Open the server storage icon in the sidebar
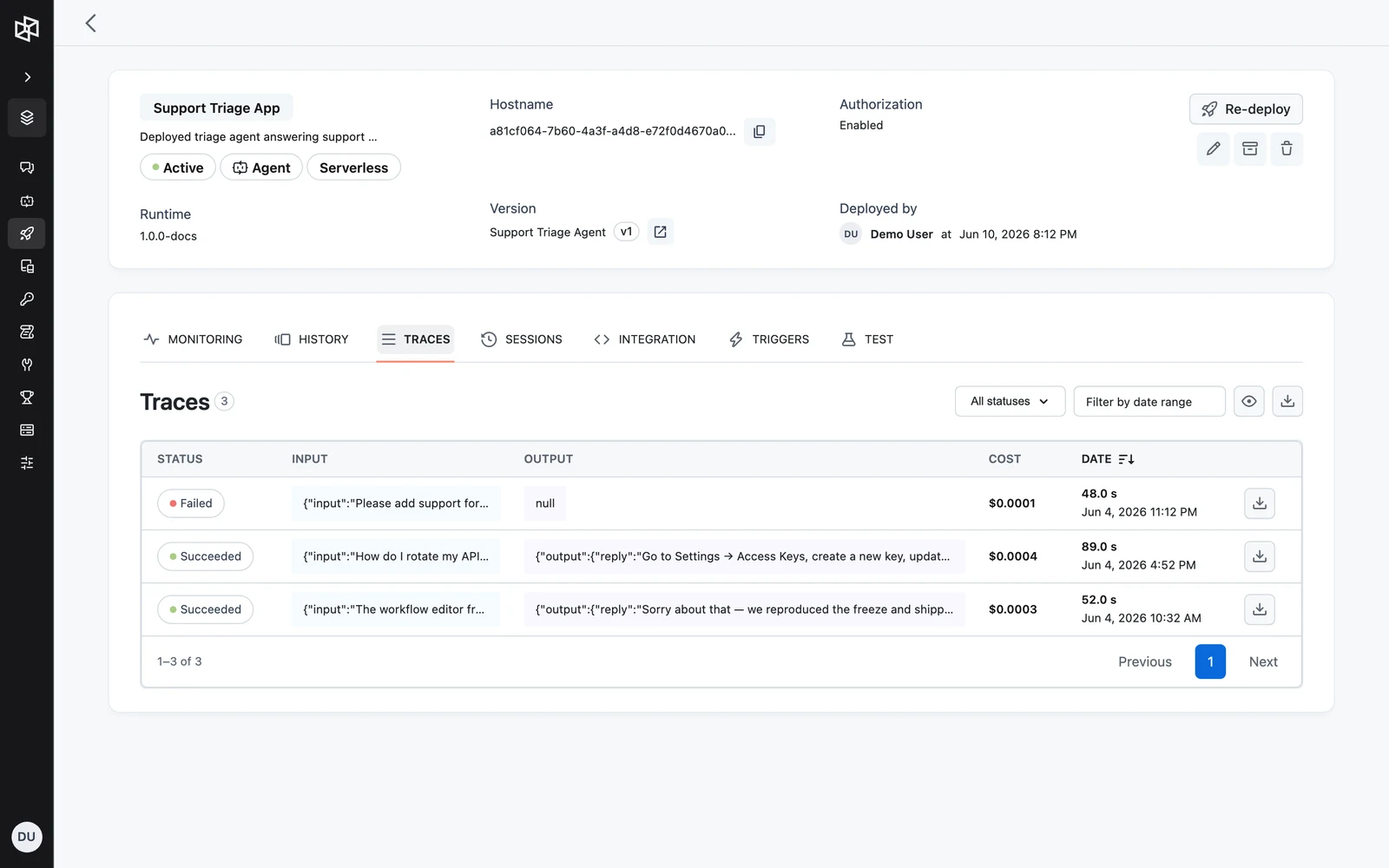1389x868 pixels. [27, 431]
